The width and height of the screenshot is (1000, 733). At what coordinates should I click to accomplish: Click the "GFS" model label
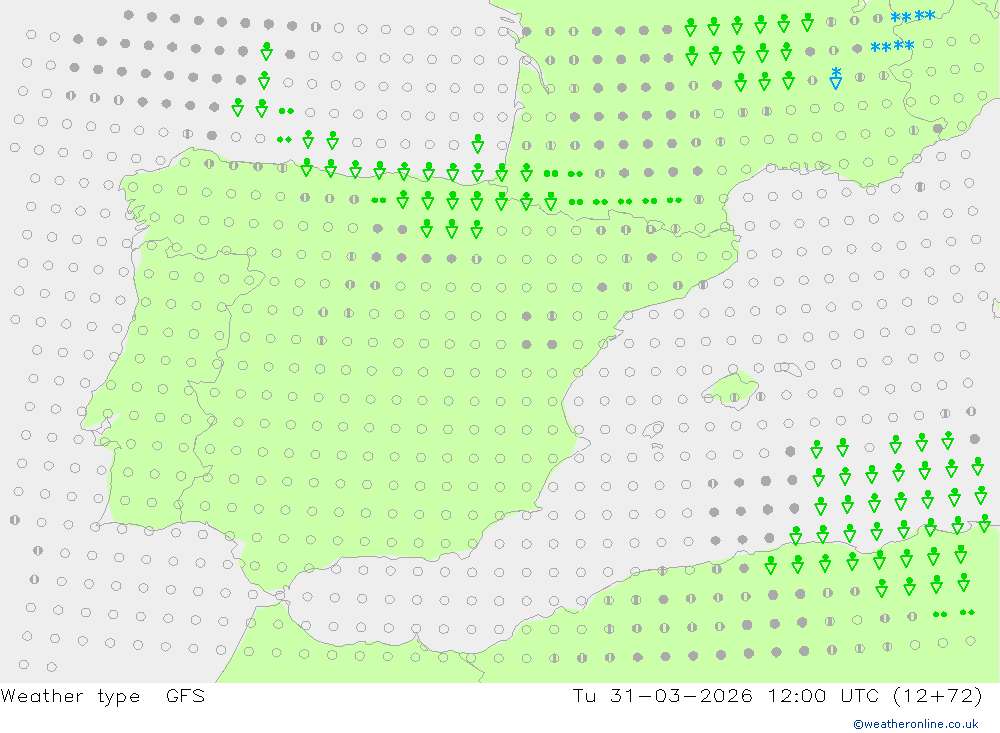pyautogui.click(x=186, y=695)
